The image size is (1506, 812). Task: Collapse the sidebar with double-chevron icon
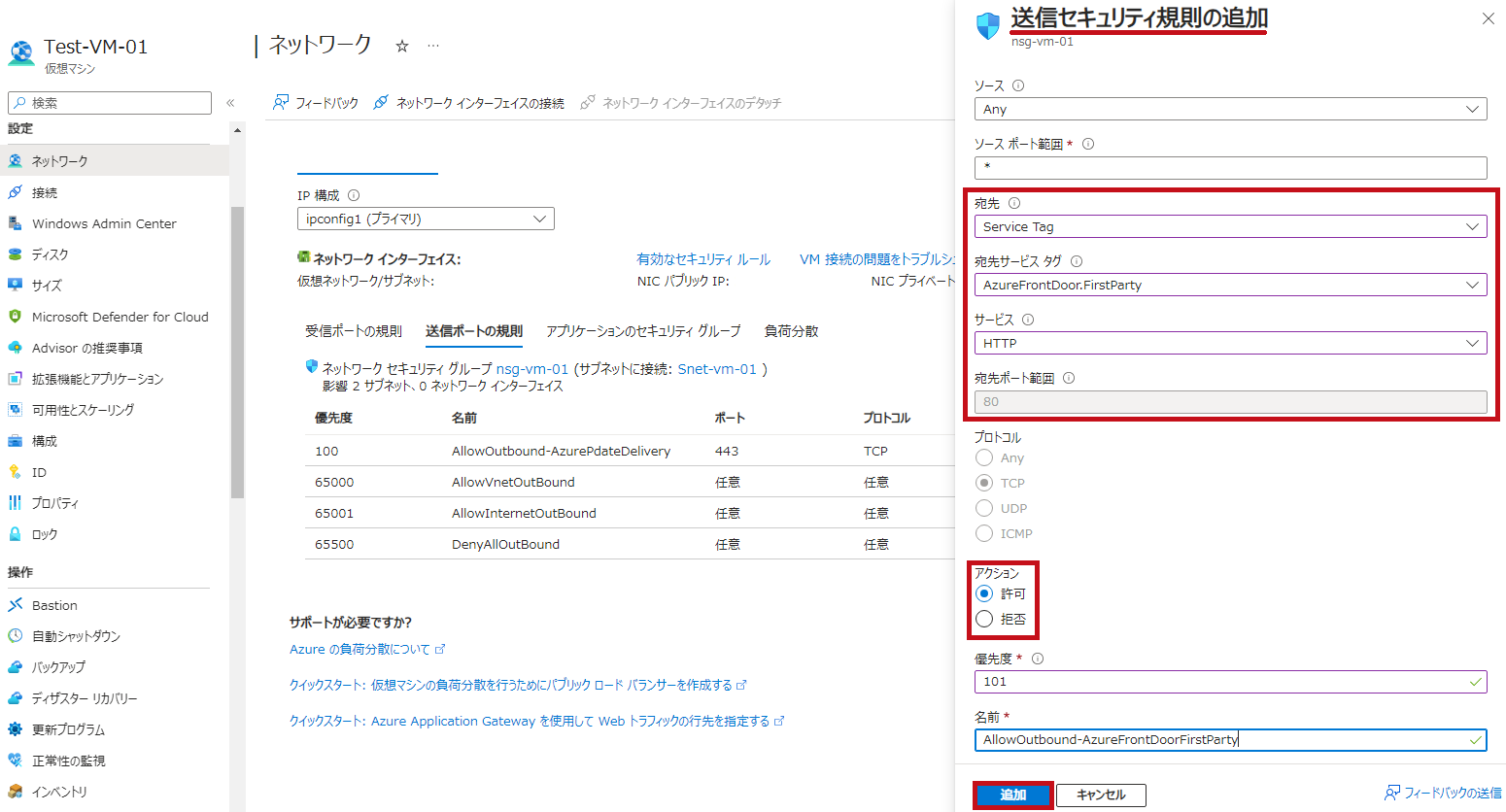(x=230, y=103)
